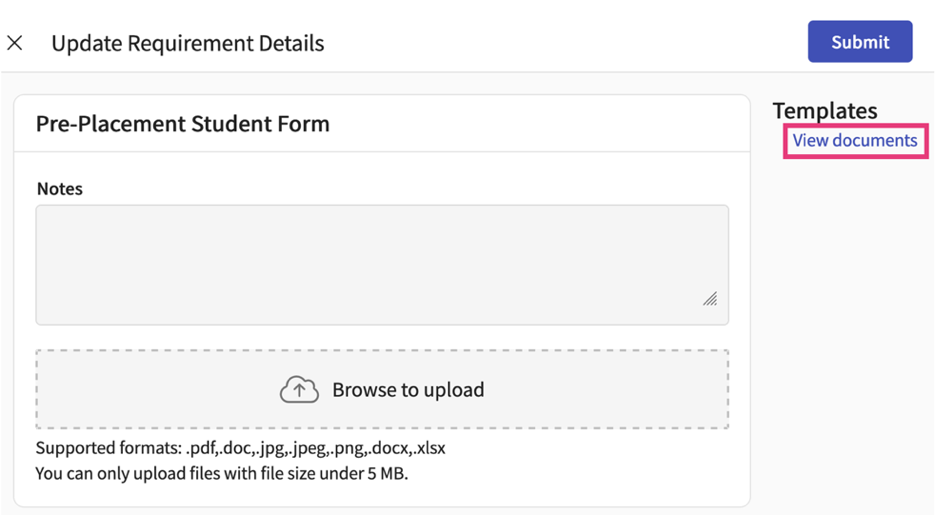Click the Pre-Placement Student Form heading
The image size is (935, 515).
click(x=183, y=124)
